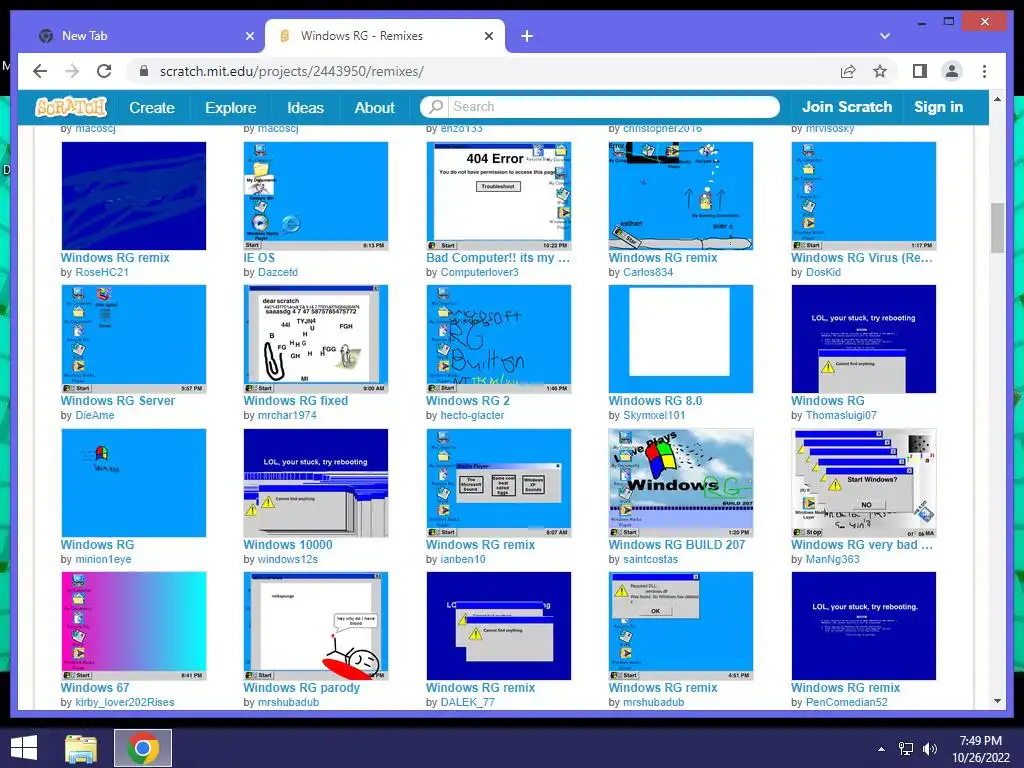Bookmark this page with the star icon
Screen dimensions: 1024x768
point(880,71)
